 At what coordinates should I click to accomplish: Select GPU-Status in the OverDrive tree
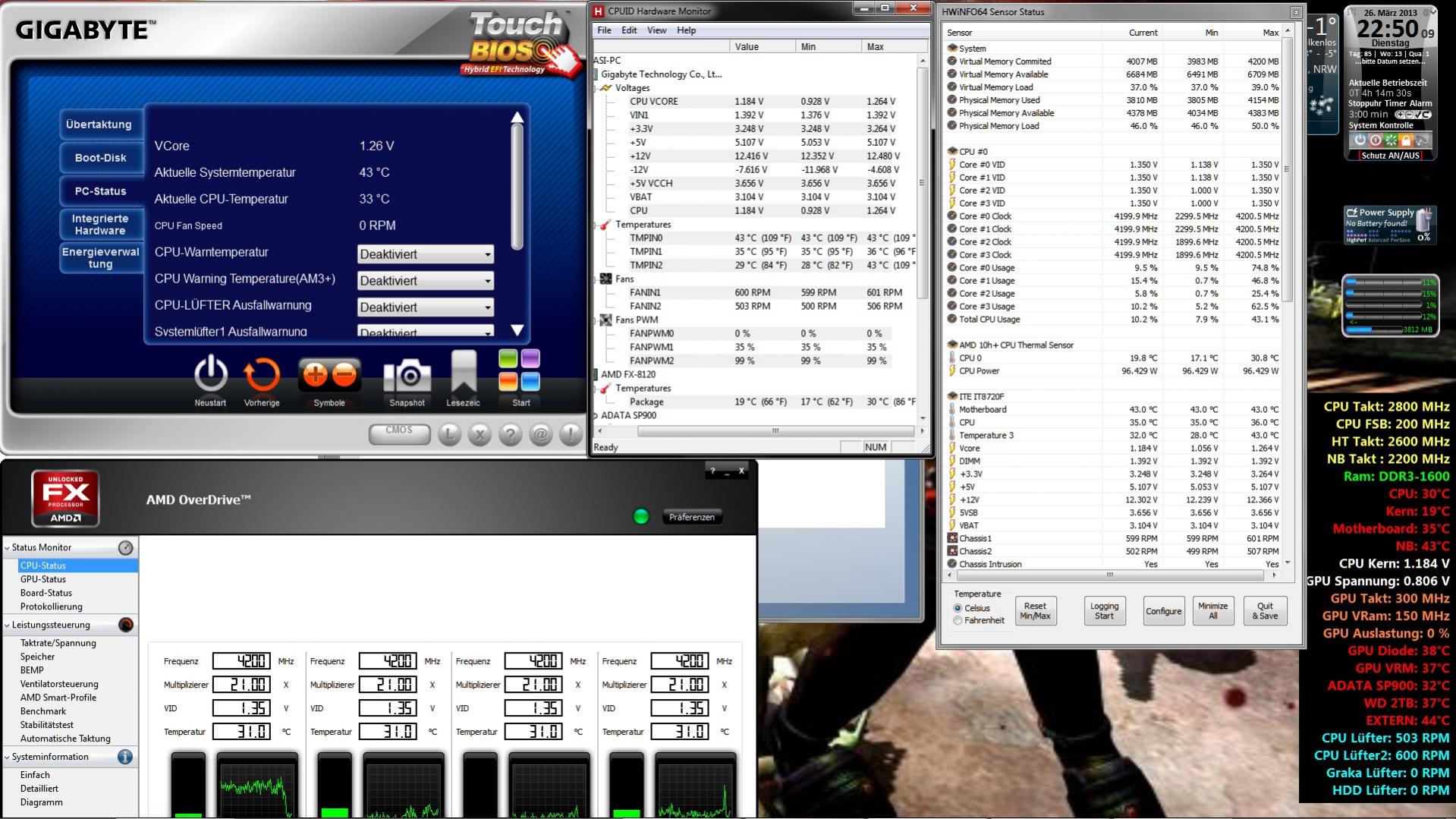click(x=43, y=579)
